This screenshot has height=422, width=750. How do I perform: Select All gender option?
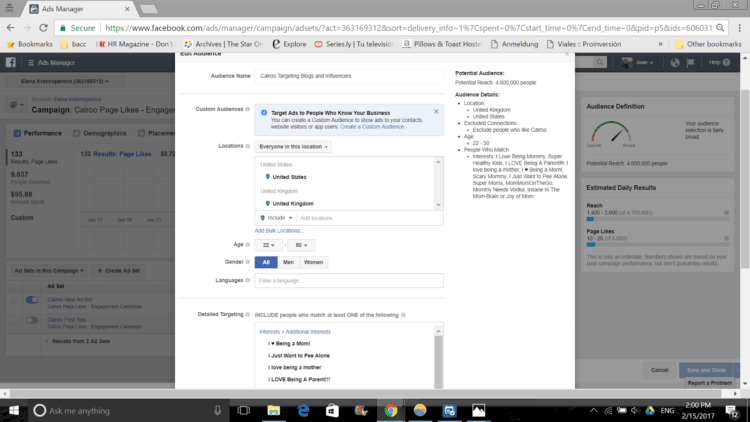(266, 262)
